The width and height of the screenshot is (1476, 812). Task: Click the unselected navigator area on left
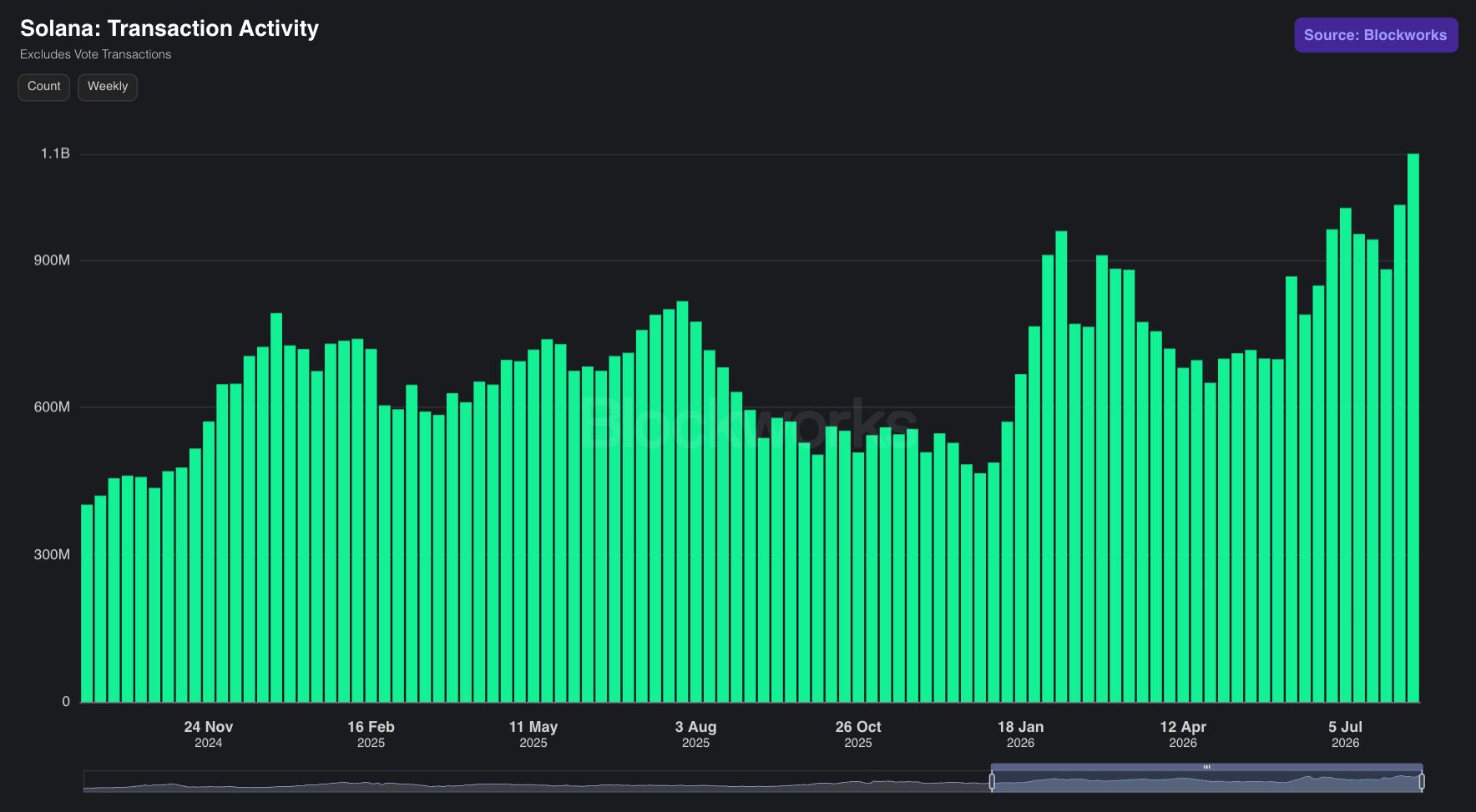536,781
